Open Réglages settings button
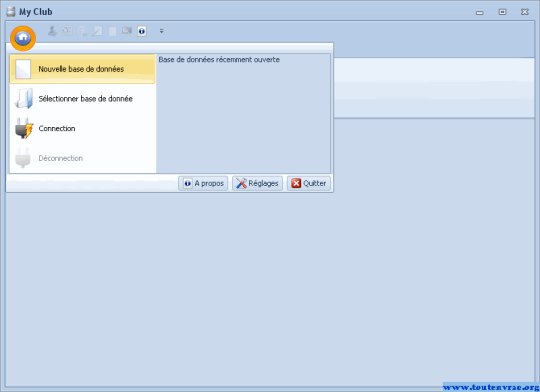Image resolution: width=540 pixels, height=392 pixels. click(258, 183)
